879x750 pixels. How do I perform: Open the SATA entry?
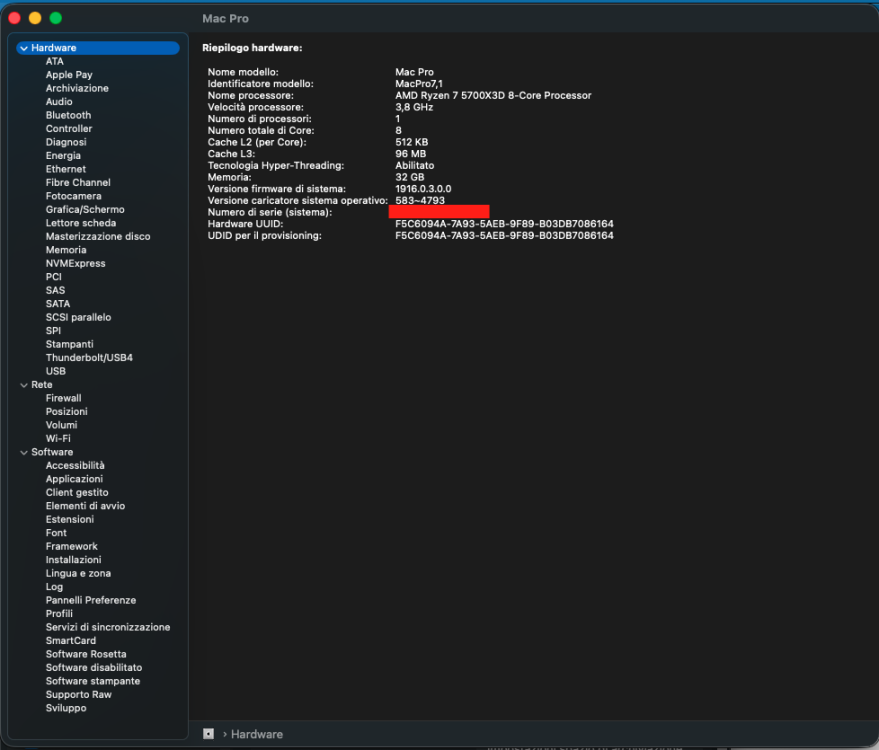click(58, 304)
